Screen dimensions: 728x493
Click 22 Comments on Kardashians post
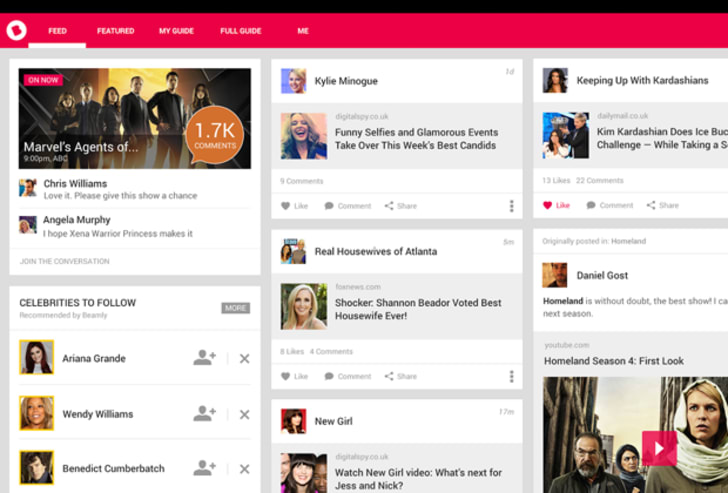(x=600, y=181)
